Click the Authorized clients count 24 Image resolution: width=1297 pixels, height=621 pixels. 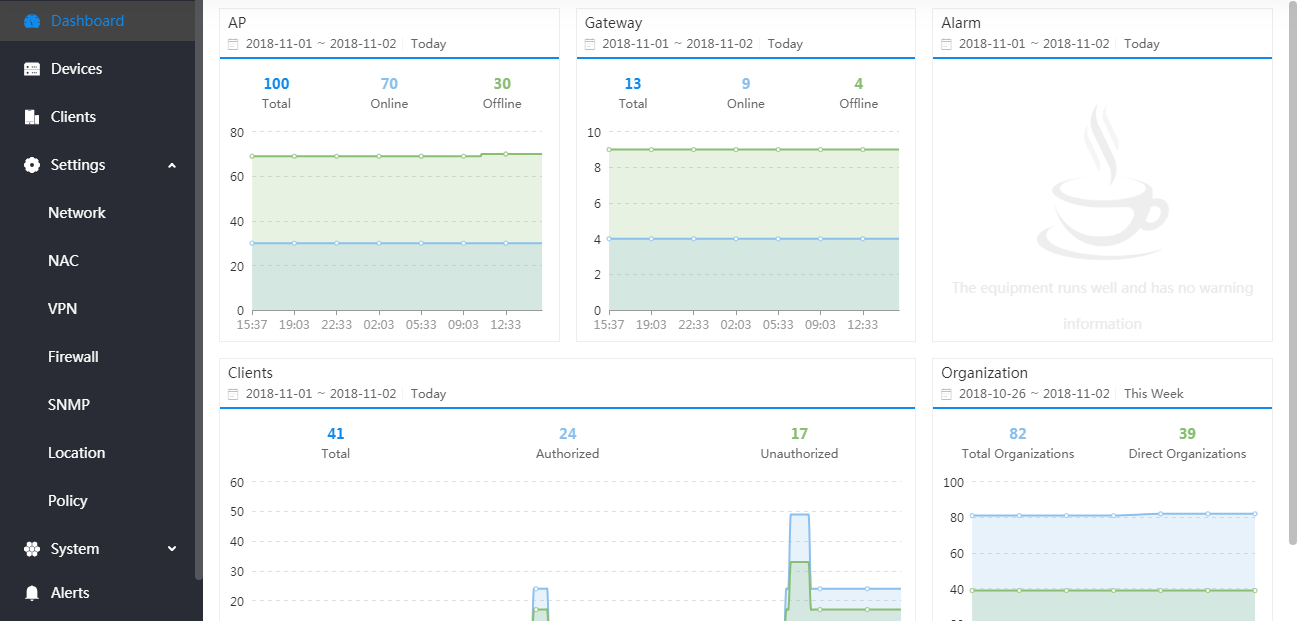click(568, 434)
